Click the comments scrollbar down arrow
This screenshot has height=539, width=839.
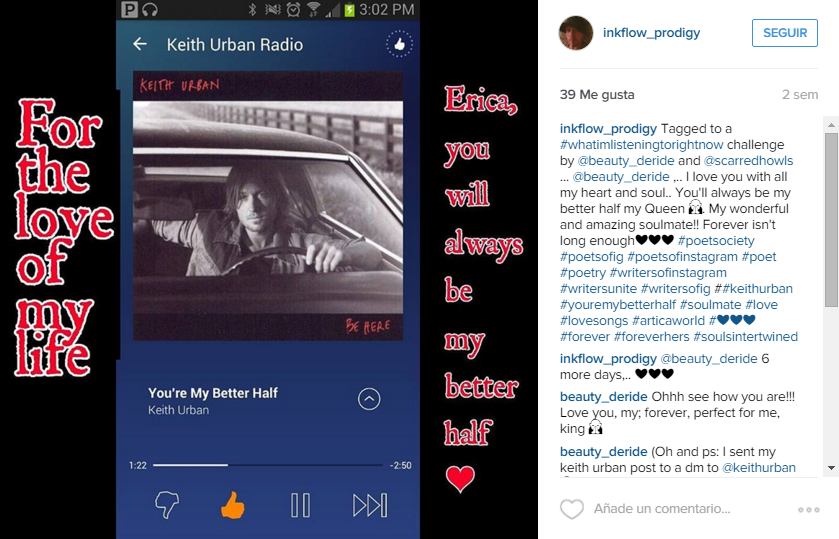831,468
